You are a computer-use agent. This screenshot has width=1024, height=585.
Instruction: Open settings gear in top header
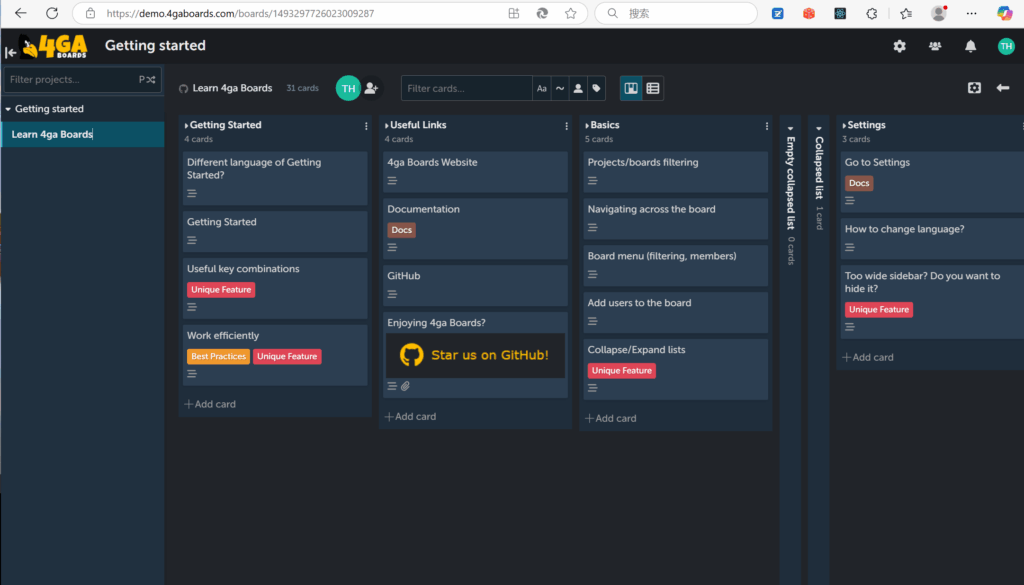[x=899, y=46]
